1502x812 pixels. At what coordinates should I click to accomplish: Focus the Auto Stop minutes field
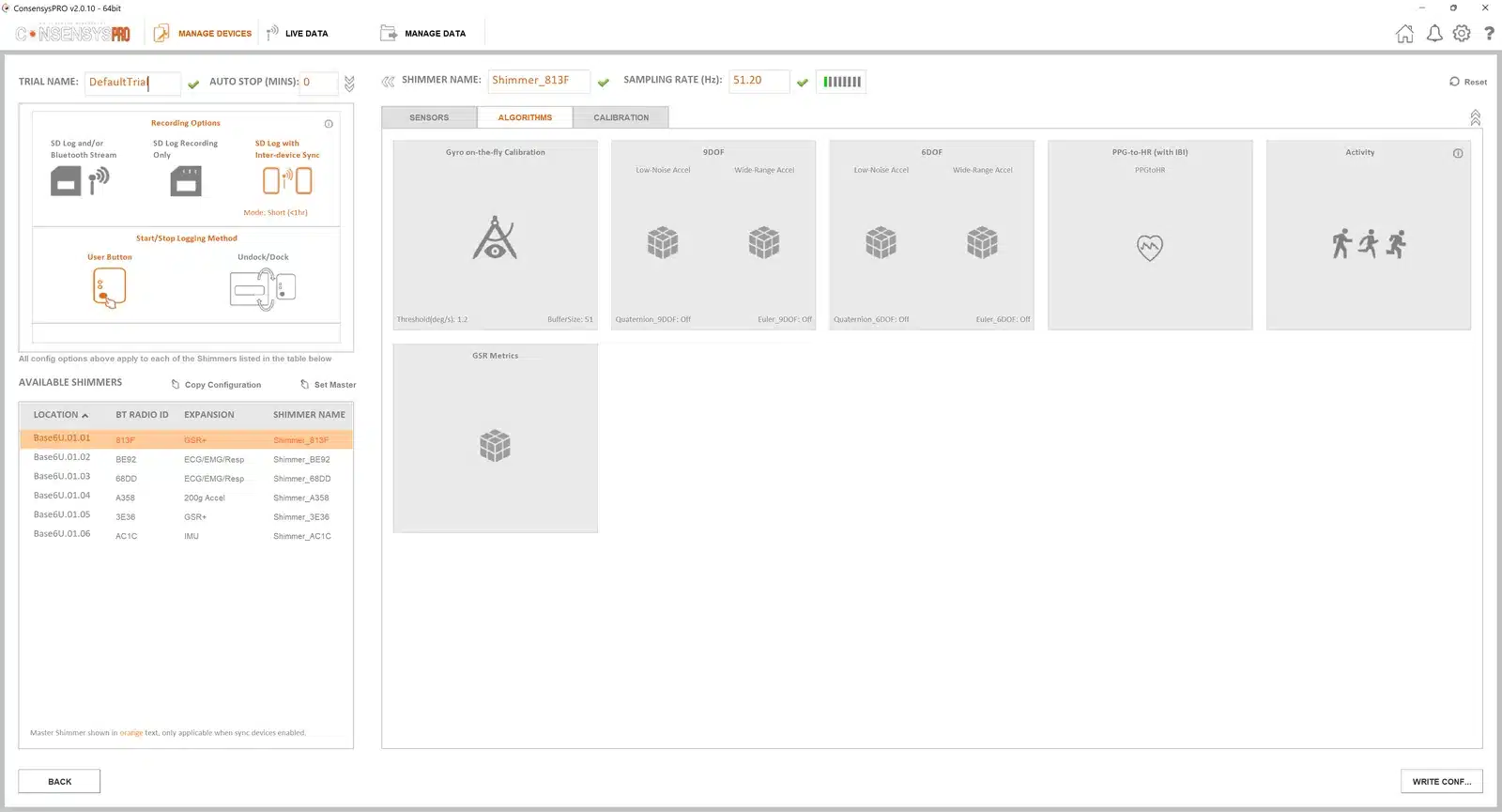coord(318,83)
